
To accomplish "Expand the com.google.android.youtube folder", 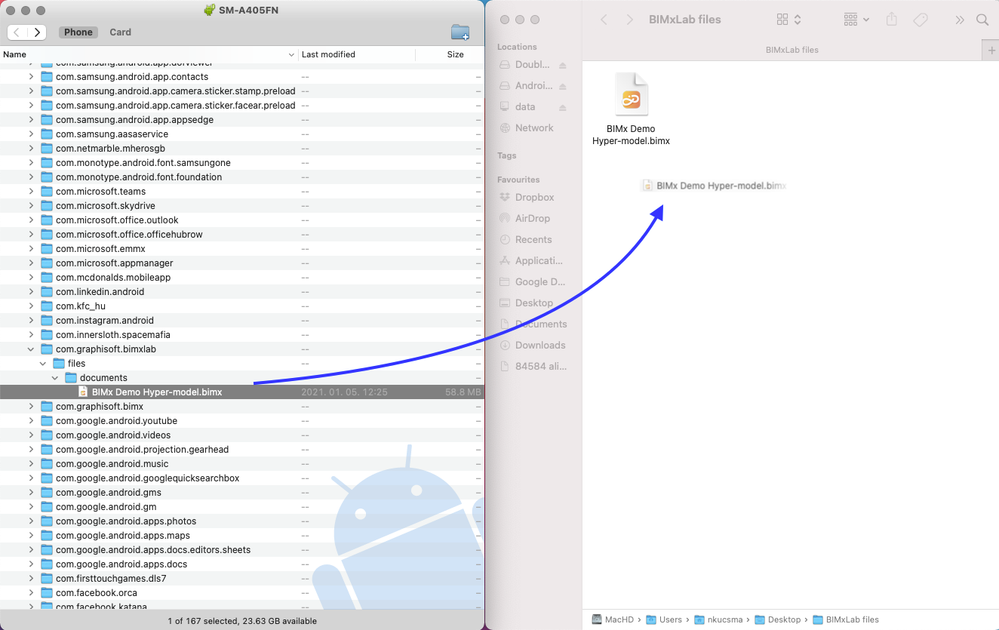I will (31, 420).
